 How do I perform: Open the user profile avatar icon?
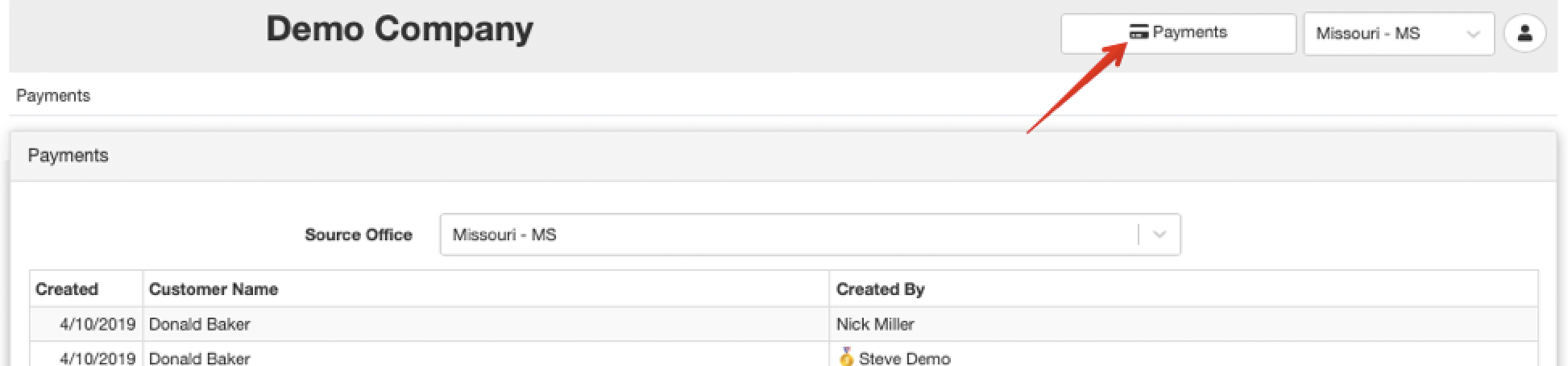[x=1524, y=34]
